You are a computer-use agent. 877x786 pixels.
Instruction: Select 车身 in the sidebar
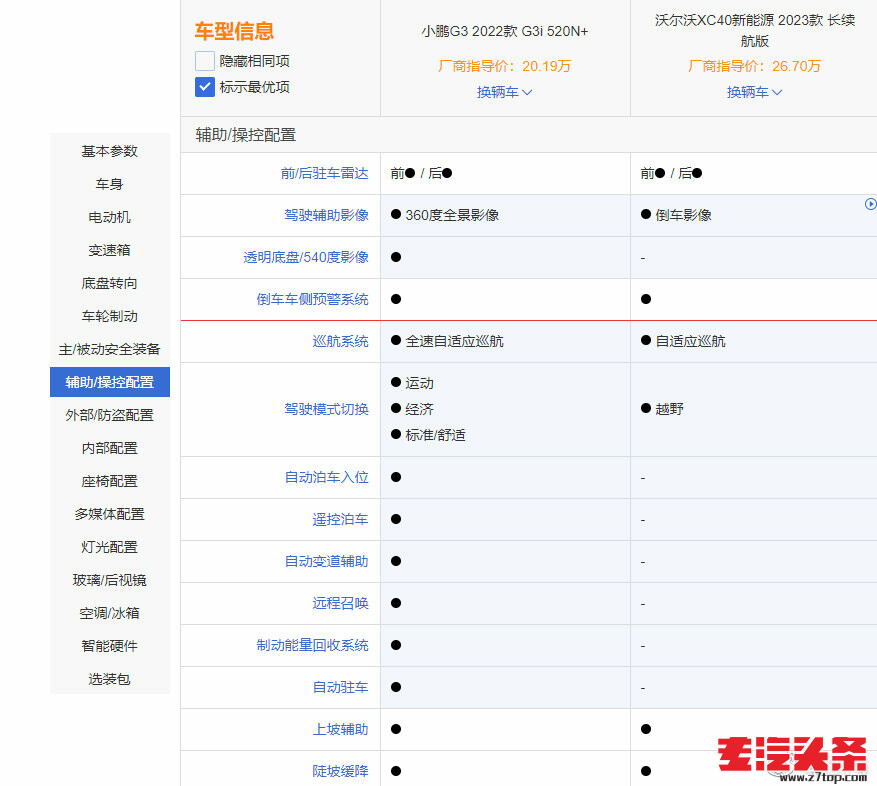click(110, 184)
